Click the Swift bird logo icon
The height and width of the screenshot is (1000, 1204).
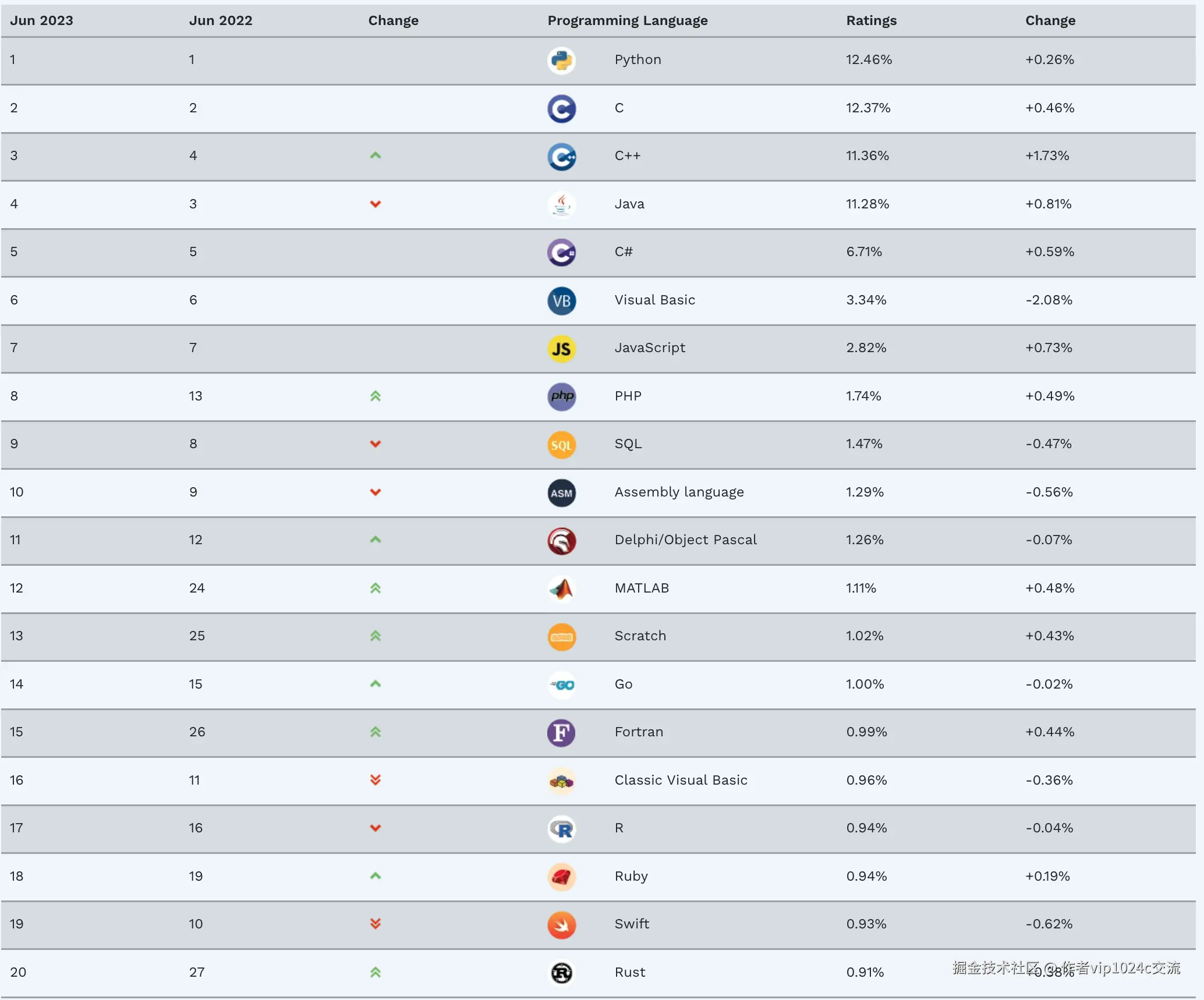[x=561, y=925]
